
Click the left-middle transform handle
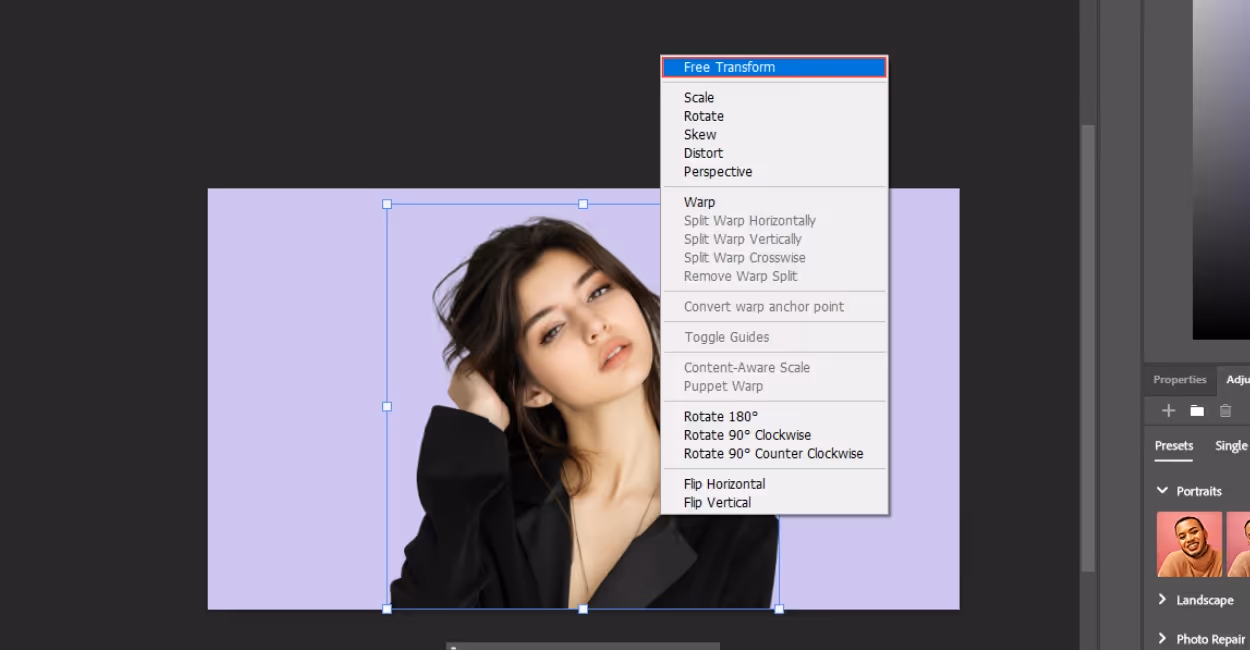click(387, 406)
